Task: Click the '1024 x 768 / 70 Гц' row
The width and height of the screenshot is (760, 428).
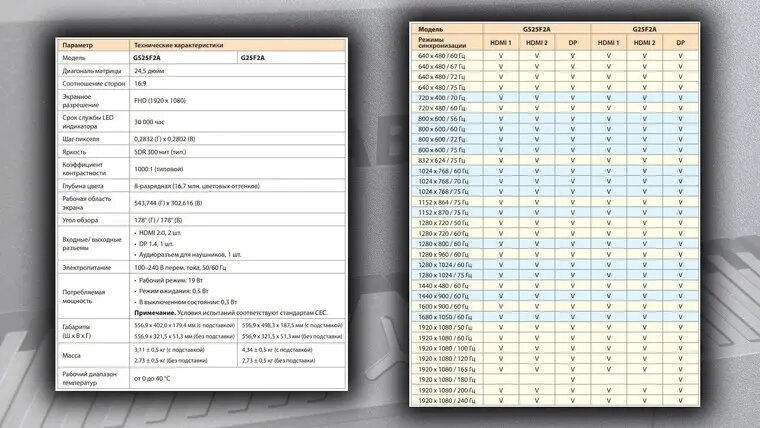Action: pyautogui.click(x=554, y=181)
